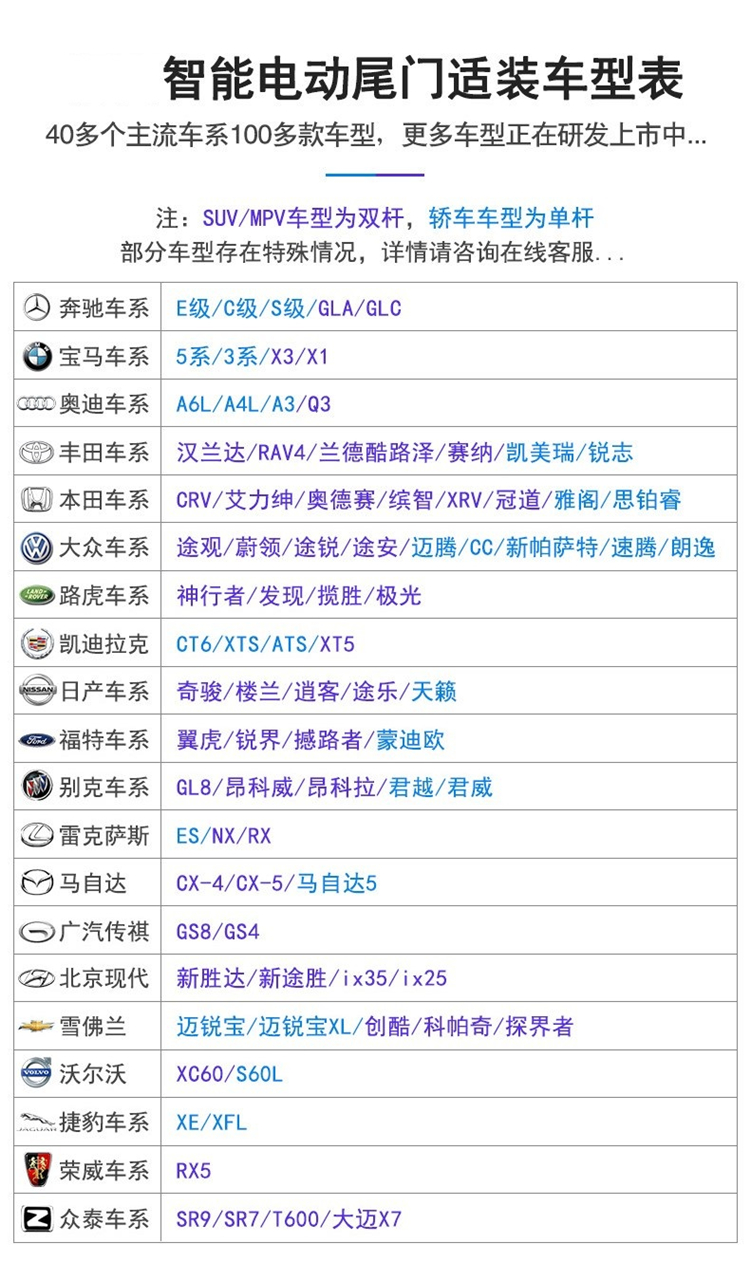Image resolution: width=750 pixels, height=1280 pixels.
Task: Select the 丰田车系 brand label
Action: 103,452
